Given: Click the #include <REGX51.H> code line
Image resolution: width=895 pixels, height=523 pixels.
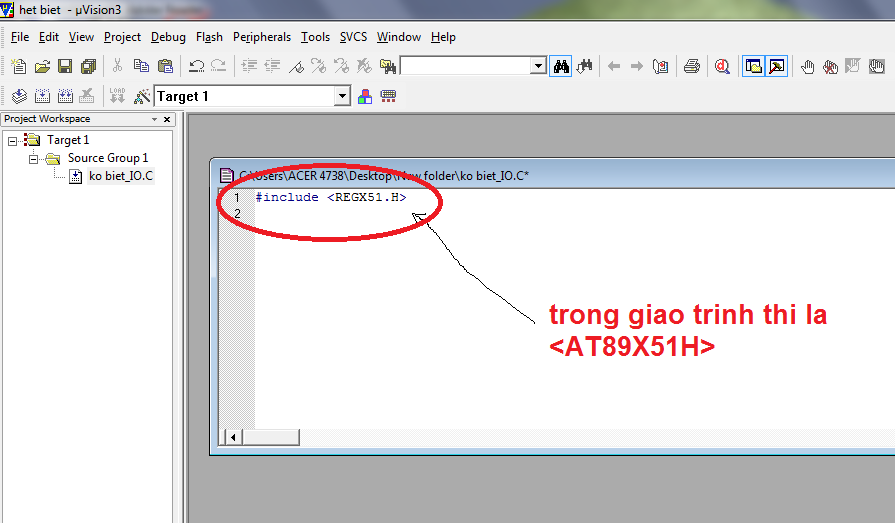Looking at the screenshot, I should (331, 197).
